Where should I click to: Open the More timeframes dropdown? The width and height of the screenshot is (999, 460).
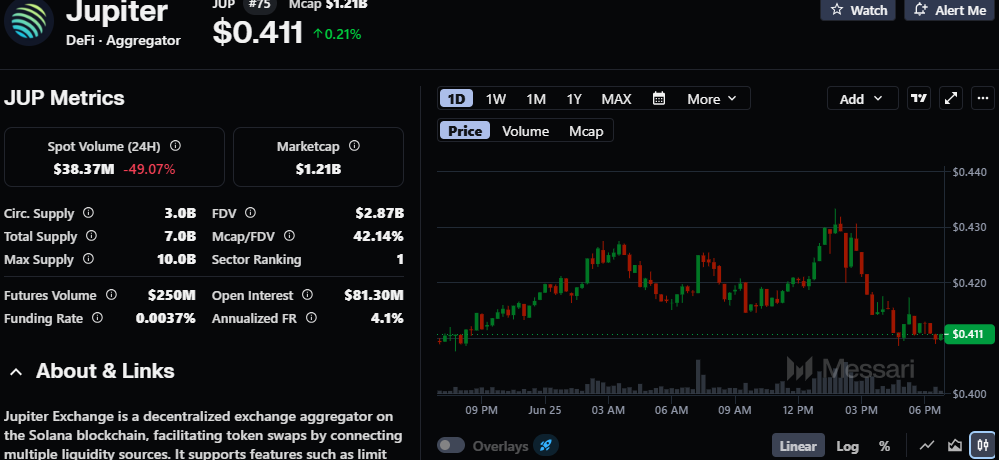pyautogui.click(x=712, y=99)
